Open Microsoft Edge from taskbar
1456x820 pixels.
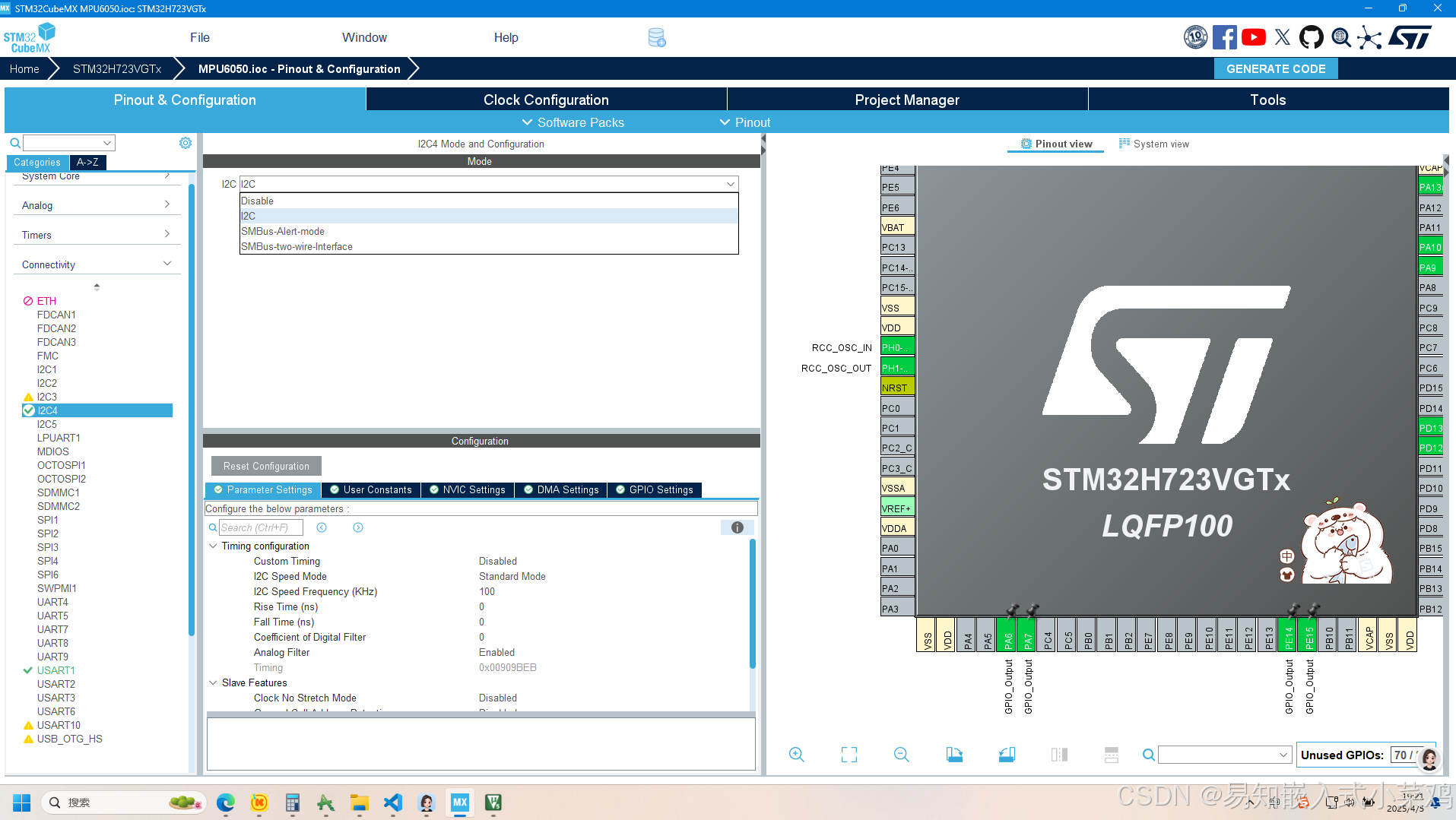(x=226, y=803)
